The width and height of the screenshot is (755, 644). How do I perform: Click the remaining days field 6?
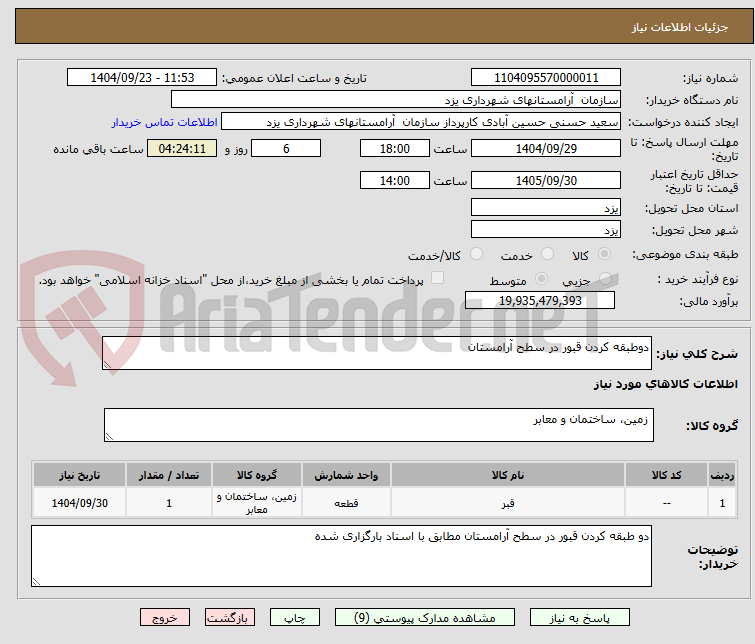pos(286,148)
